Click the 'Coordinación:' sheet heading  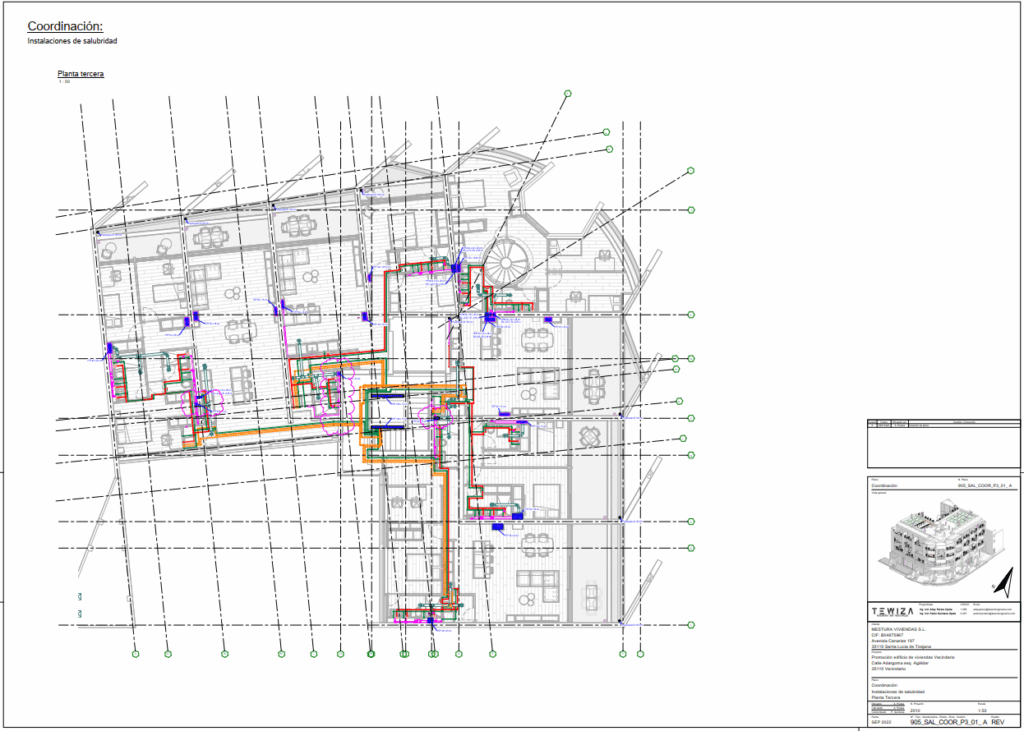tap(64, 26)
